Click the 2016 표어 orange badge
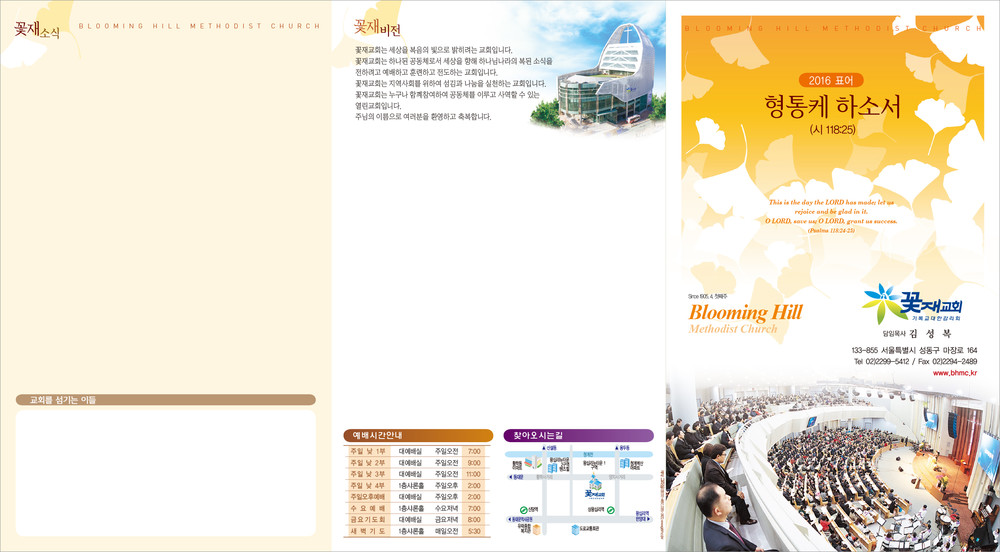 (x=831, y=80)
